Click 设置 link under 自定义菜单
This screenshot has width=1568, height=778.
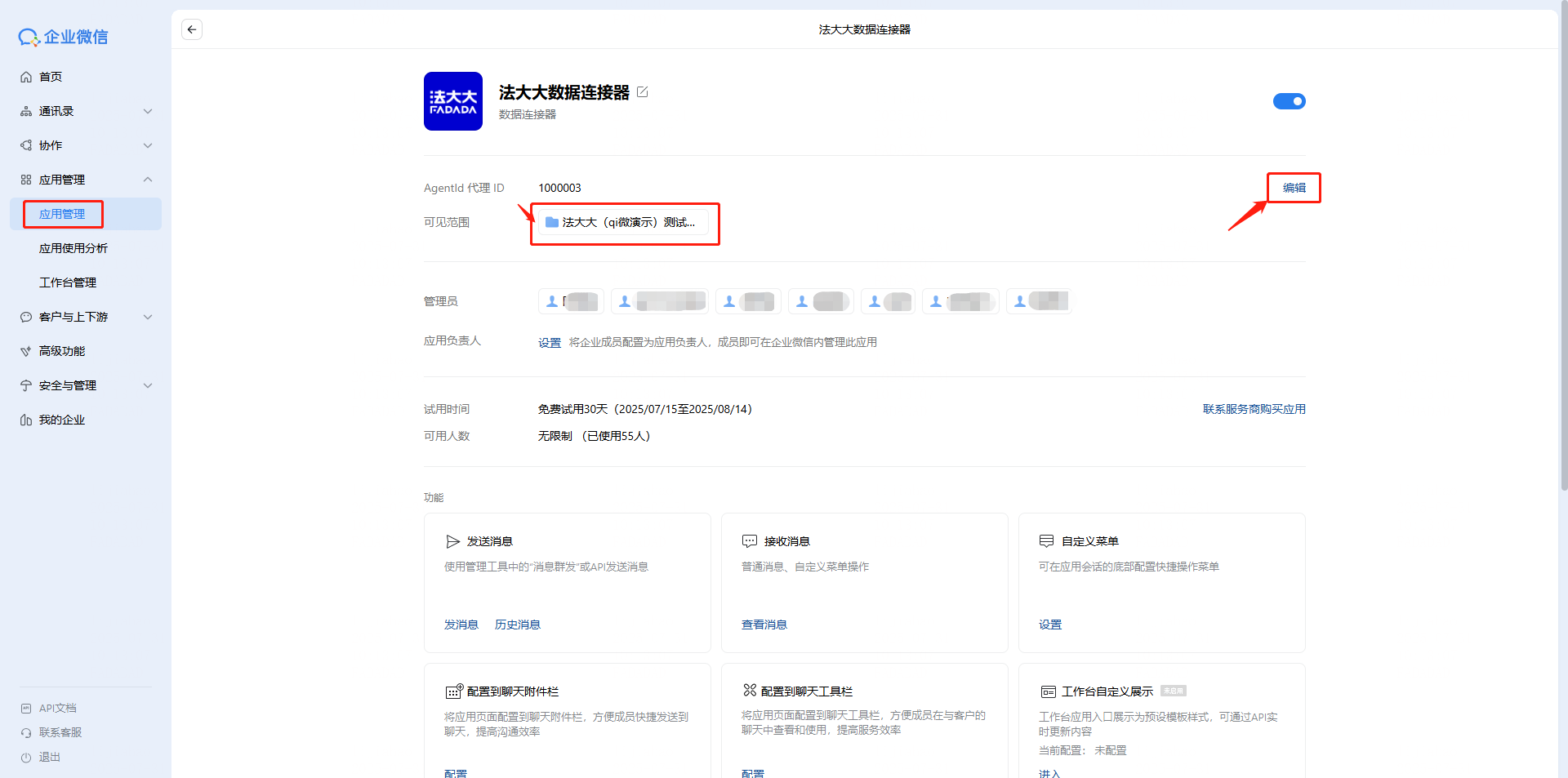point(1050,625)
